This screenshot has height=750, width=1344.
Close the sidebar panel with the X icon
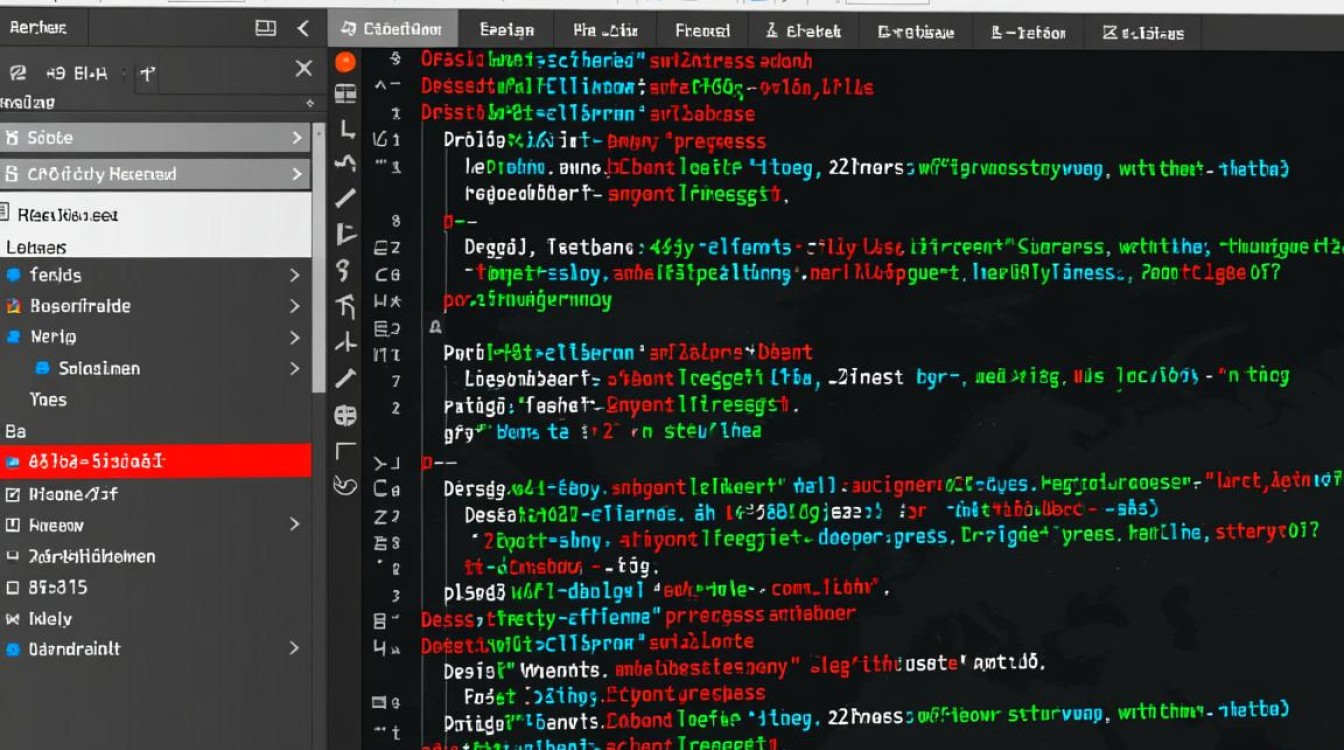coord(304,69)
